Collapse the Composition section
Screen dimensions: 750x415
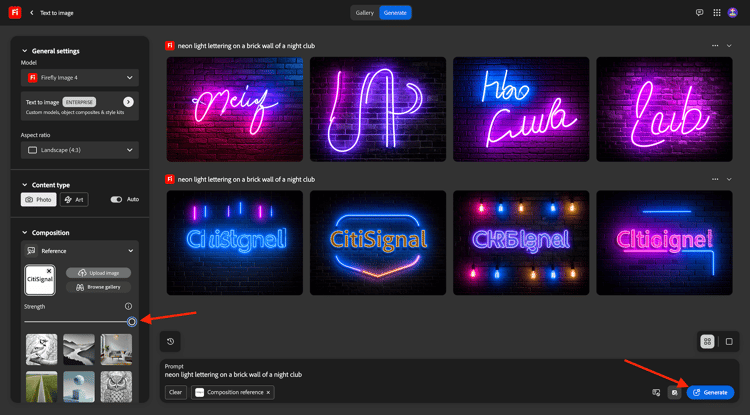click(x=24, y=233)
